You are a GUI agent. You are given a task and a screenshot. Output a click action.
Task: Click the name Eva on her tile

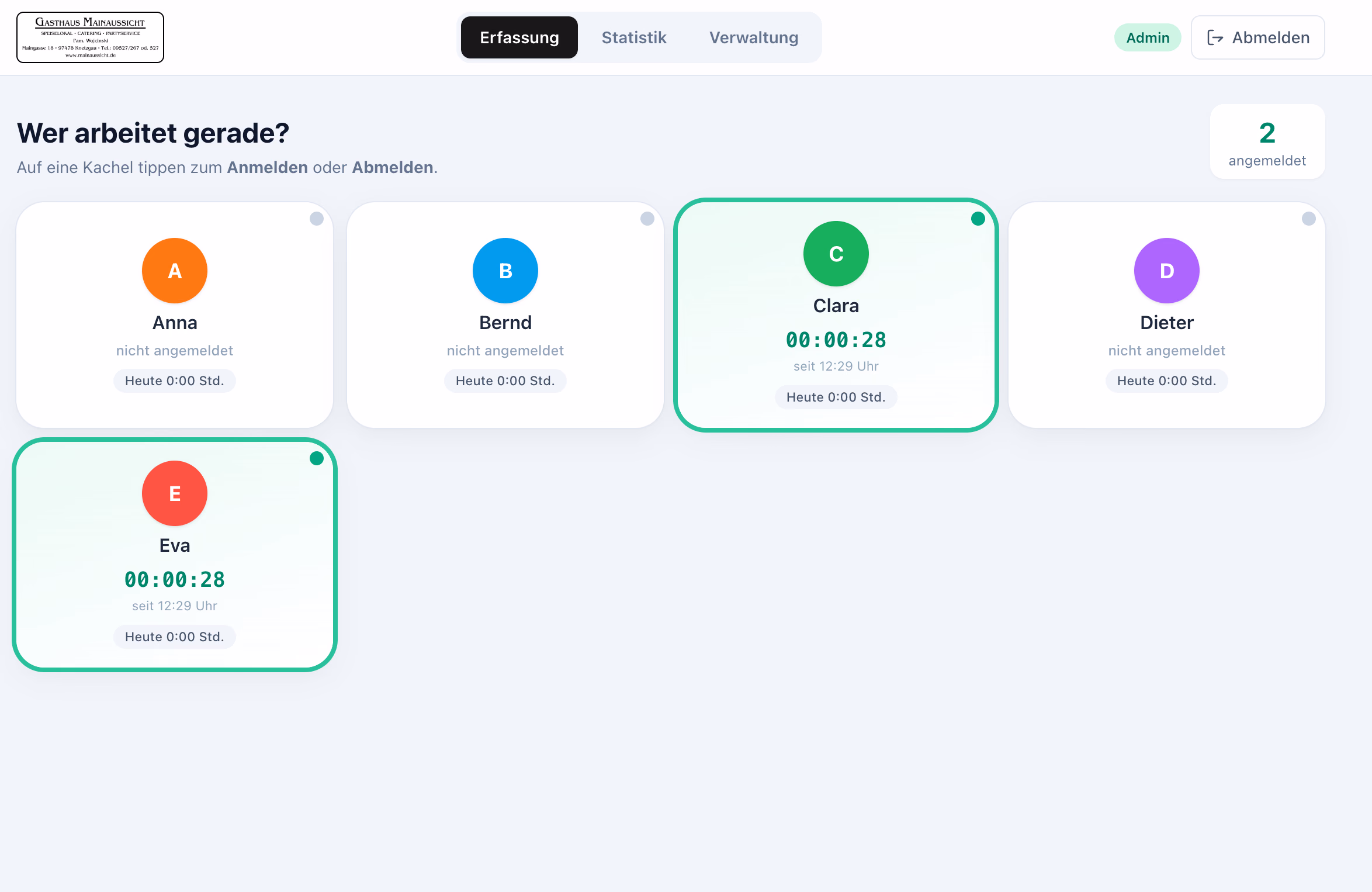pyautogui.click(x=175, y=545)
